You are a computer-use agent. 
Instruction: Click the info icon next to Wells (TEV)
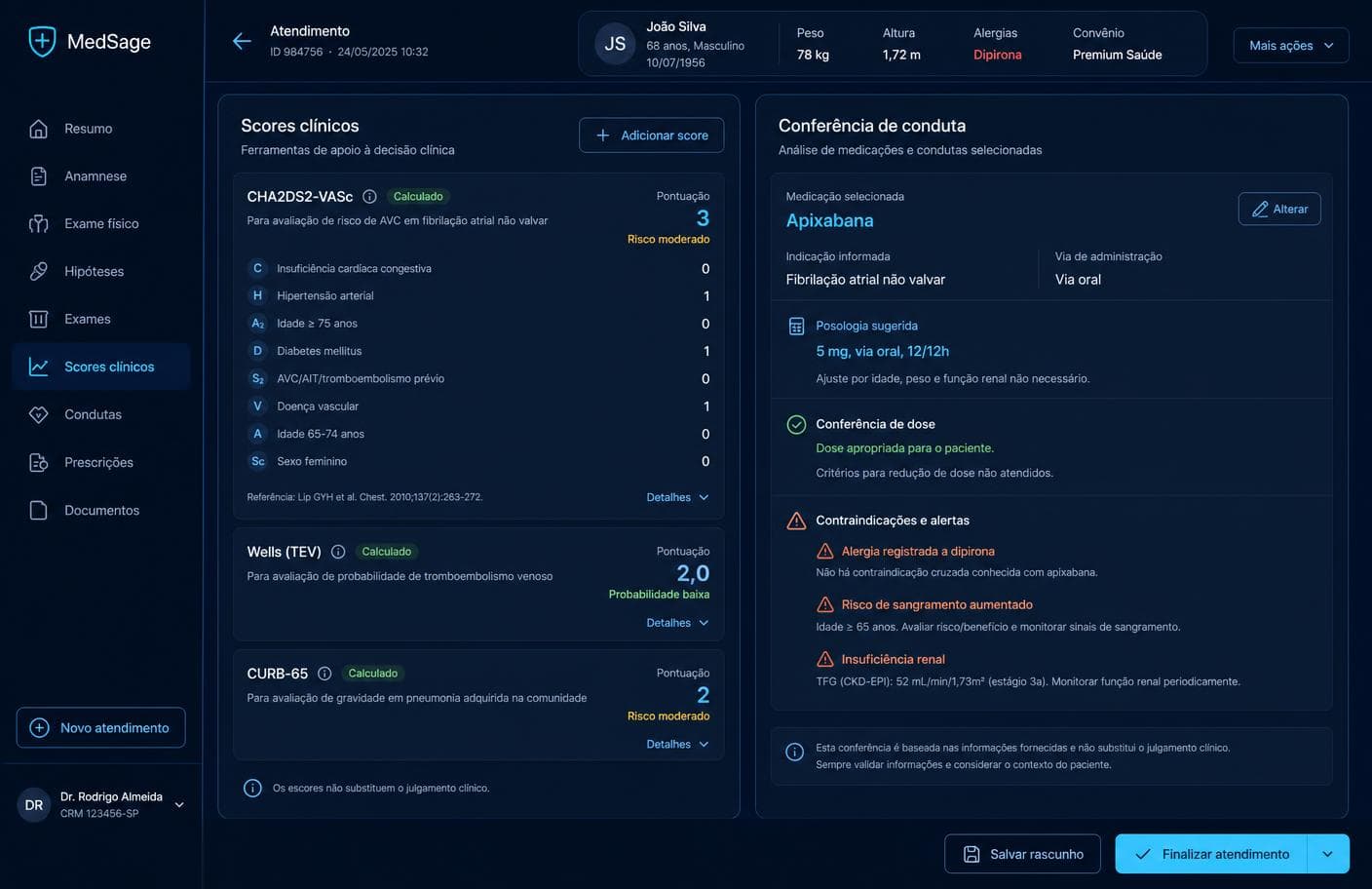[x=338, y=552]
